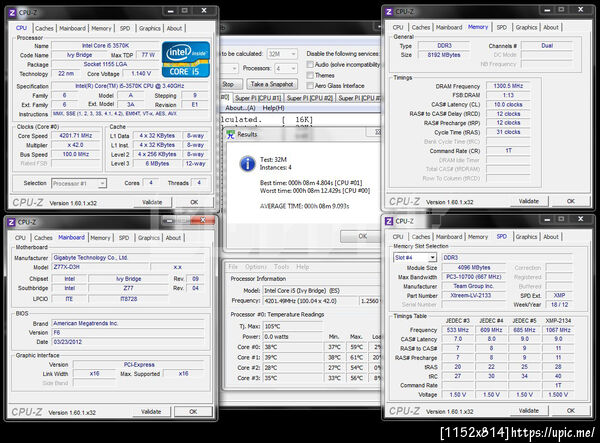Click Manufacturer field Gigabyte Technology Co., Ltd.
Viewport: 600px width, 443px height.
pyautogui.click(x=127, y=258)
